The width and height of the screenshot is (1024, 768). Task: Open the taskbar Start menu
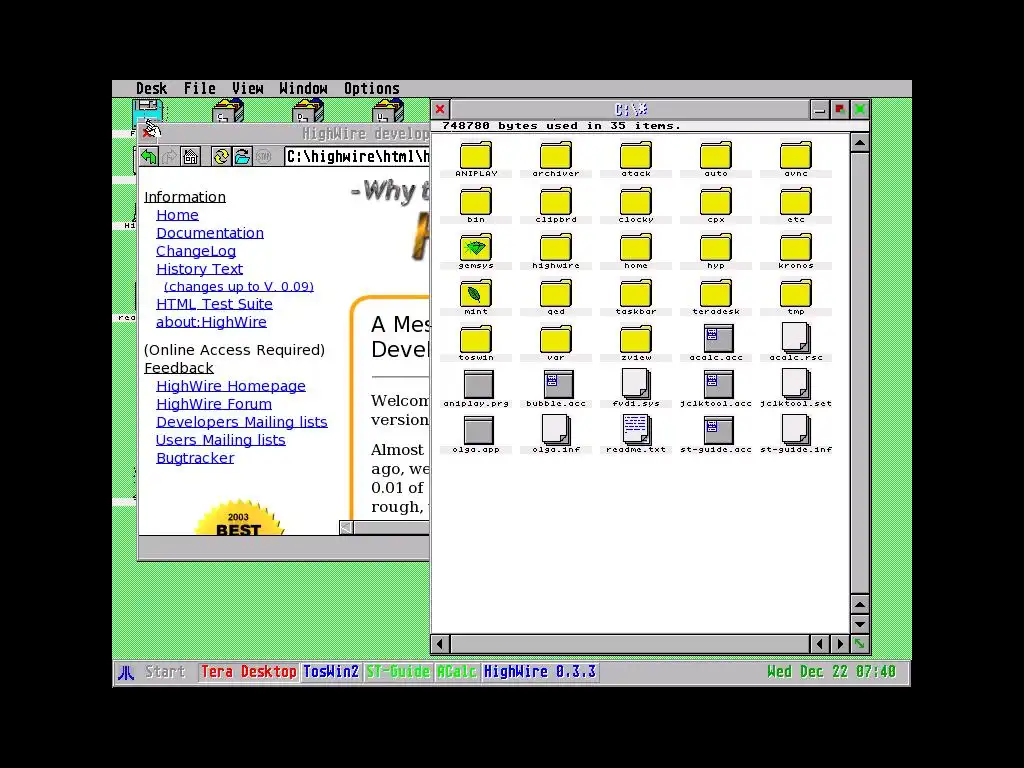[165, 672]
